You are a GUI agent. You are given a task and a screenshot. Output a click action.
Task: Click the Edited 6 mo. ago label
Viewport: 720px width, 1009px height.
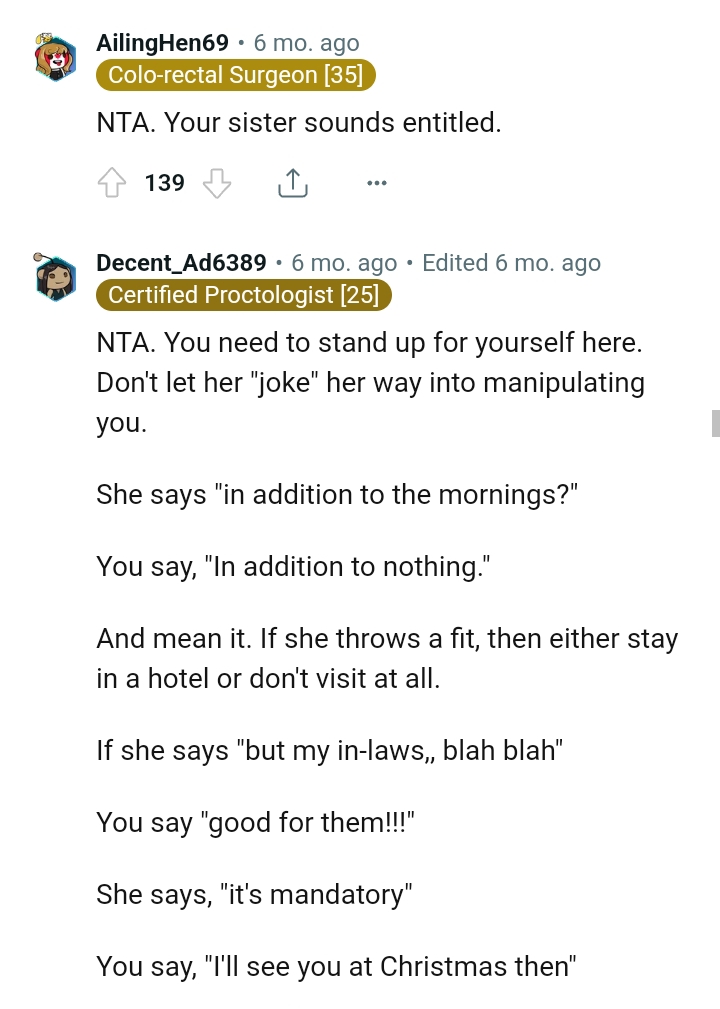(511, 263)
